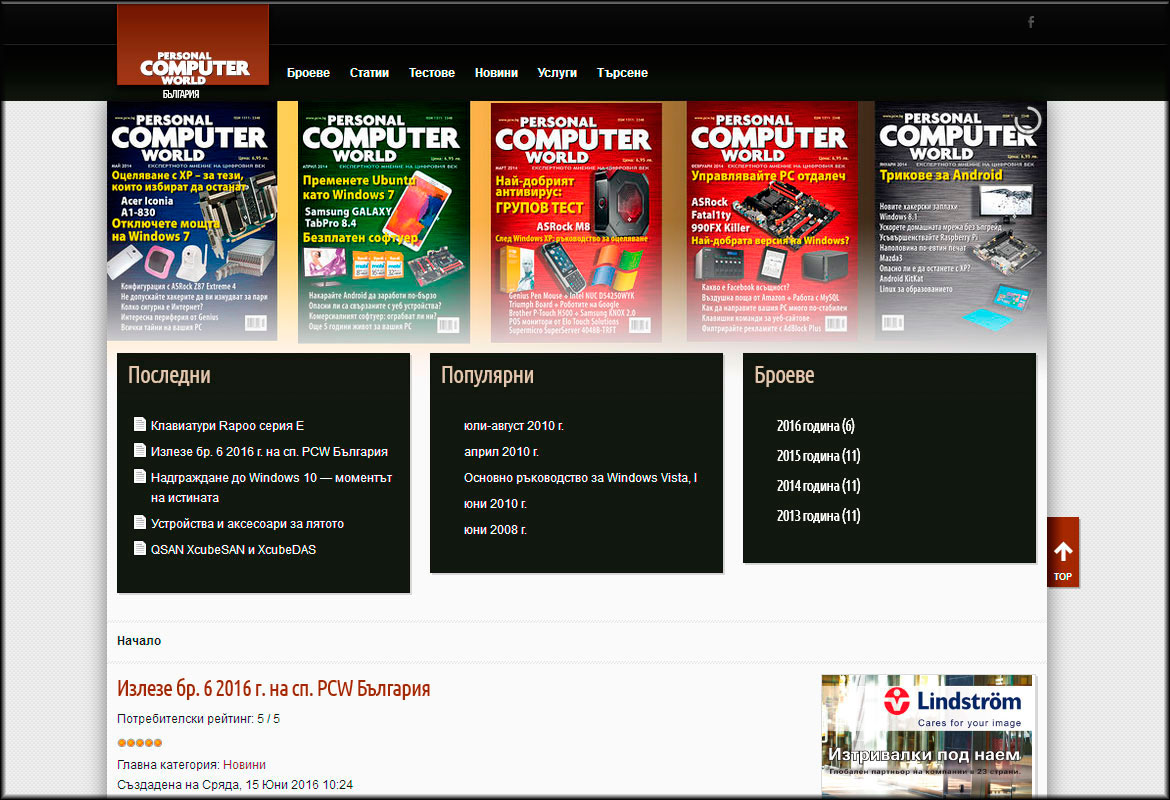Open the Трикове за Android cover
The image size is (1170, 800).
click(x=960, y=221)
